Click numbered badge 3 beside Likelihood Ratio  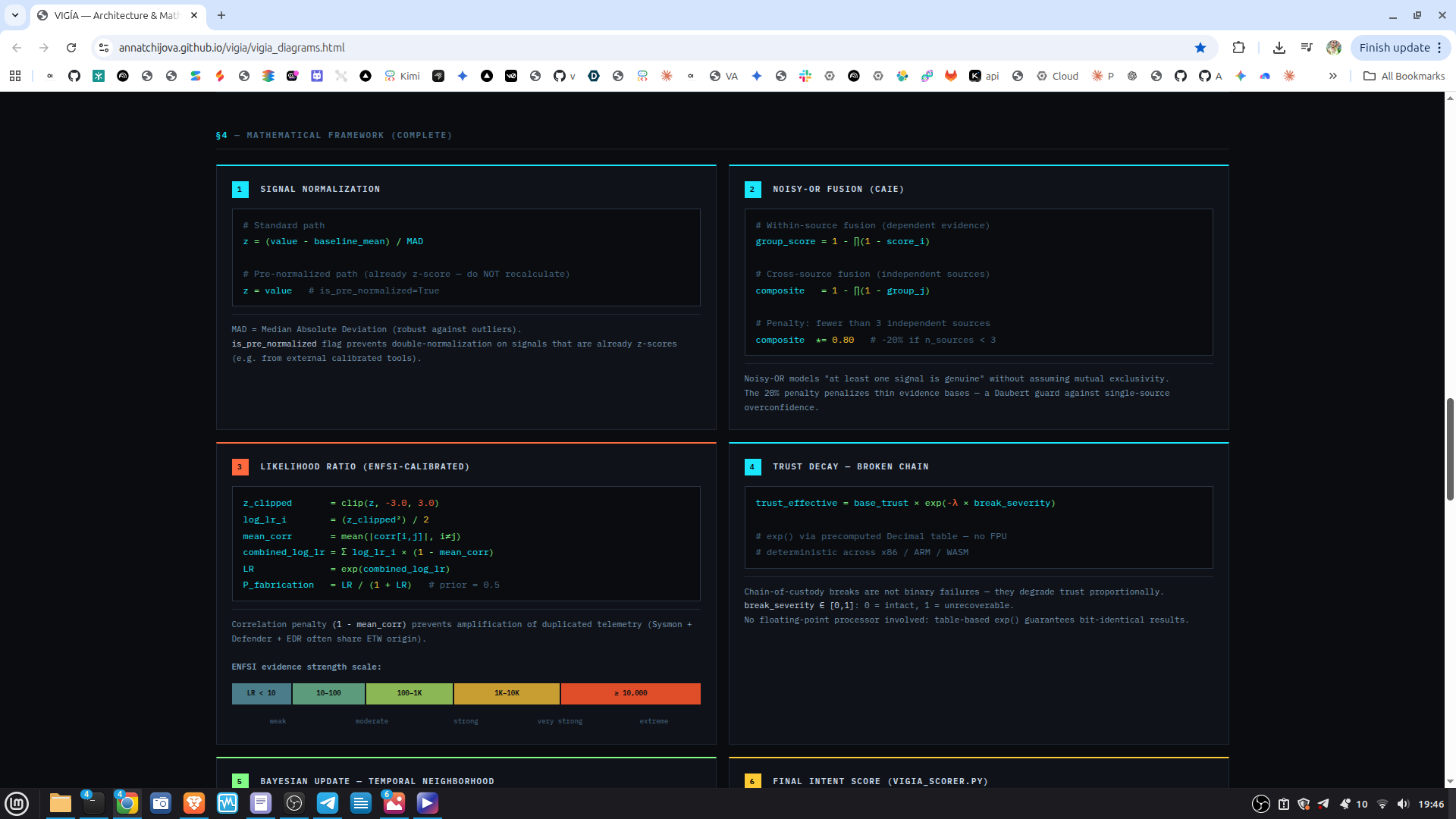click(240, 466)
